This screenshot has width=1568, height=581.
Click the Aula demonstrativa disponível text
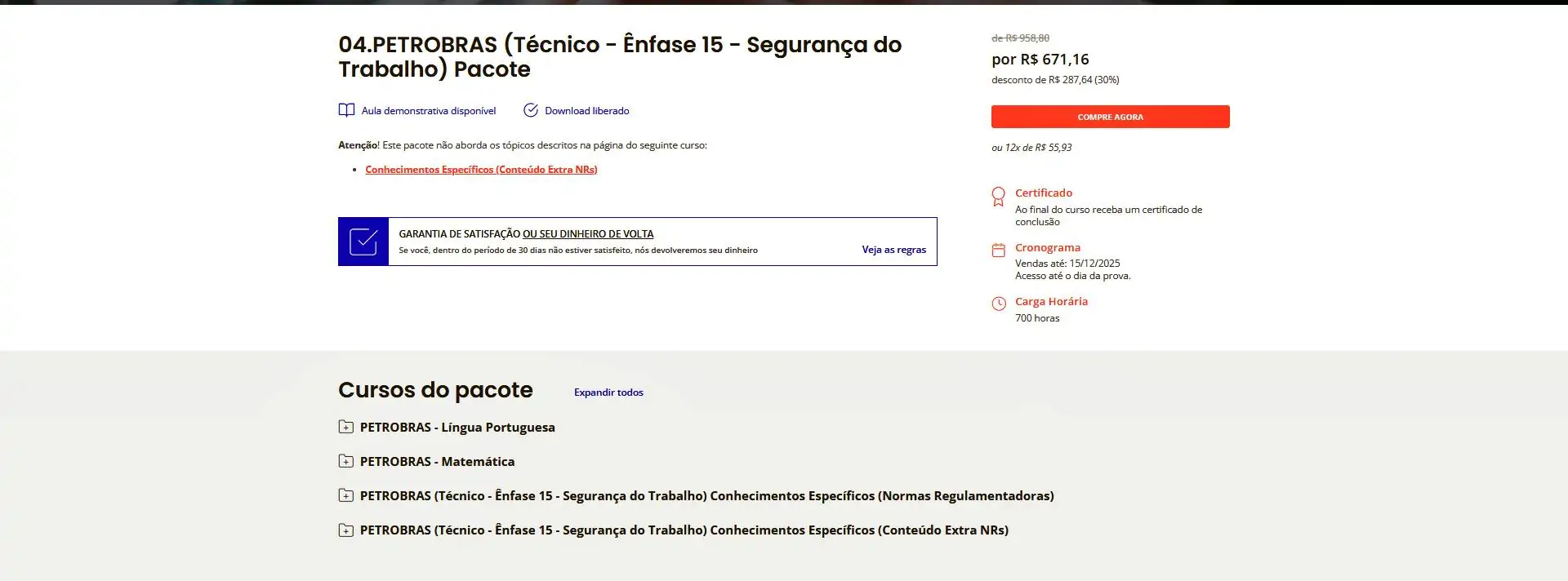coord(429,111)
